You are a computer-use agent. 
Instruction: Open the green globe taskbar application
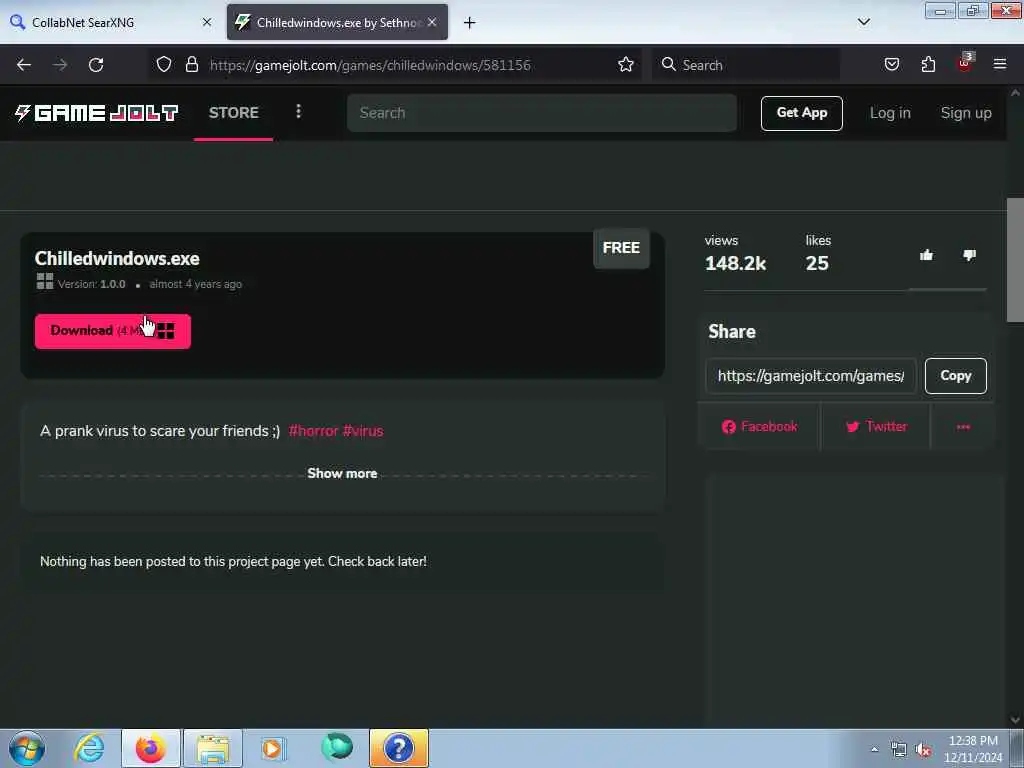tap(337, 747)
